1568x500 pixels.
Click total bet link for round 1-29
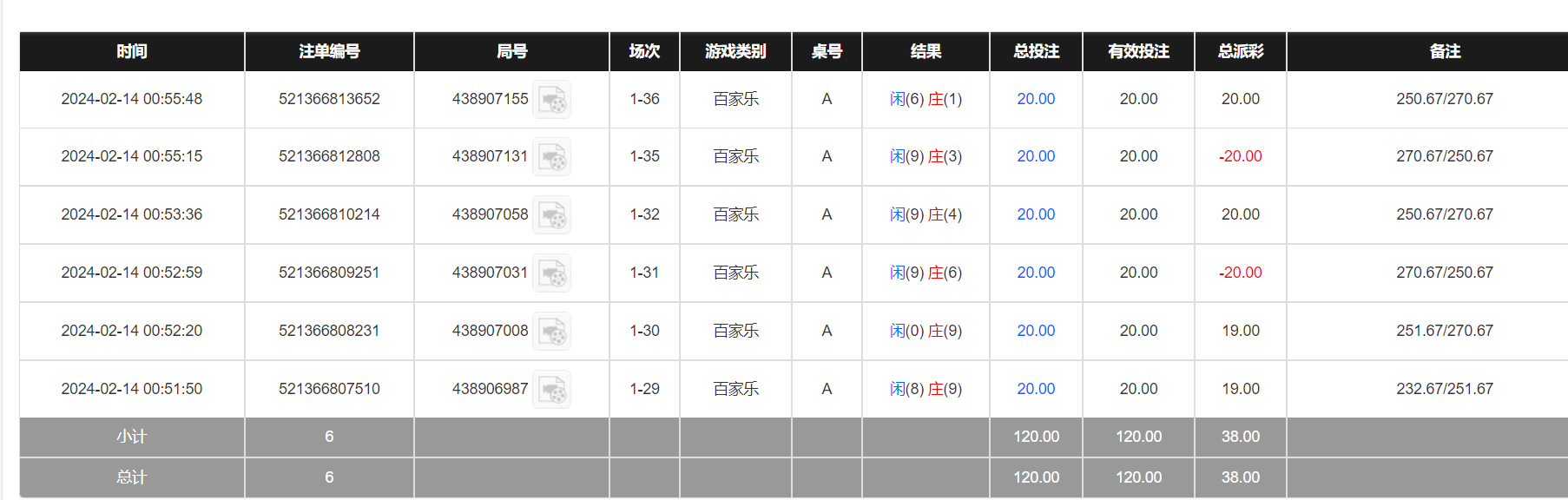(x=1036, y=389)
